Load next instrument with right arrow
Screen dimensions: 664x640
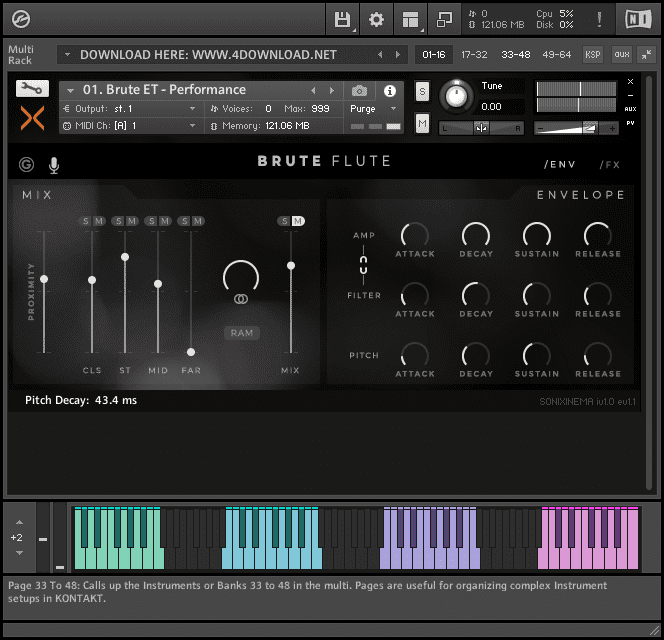(x=332, y=91)
